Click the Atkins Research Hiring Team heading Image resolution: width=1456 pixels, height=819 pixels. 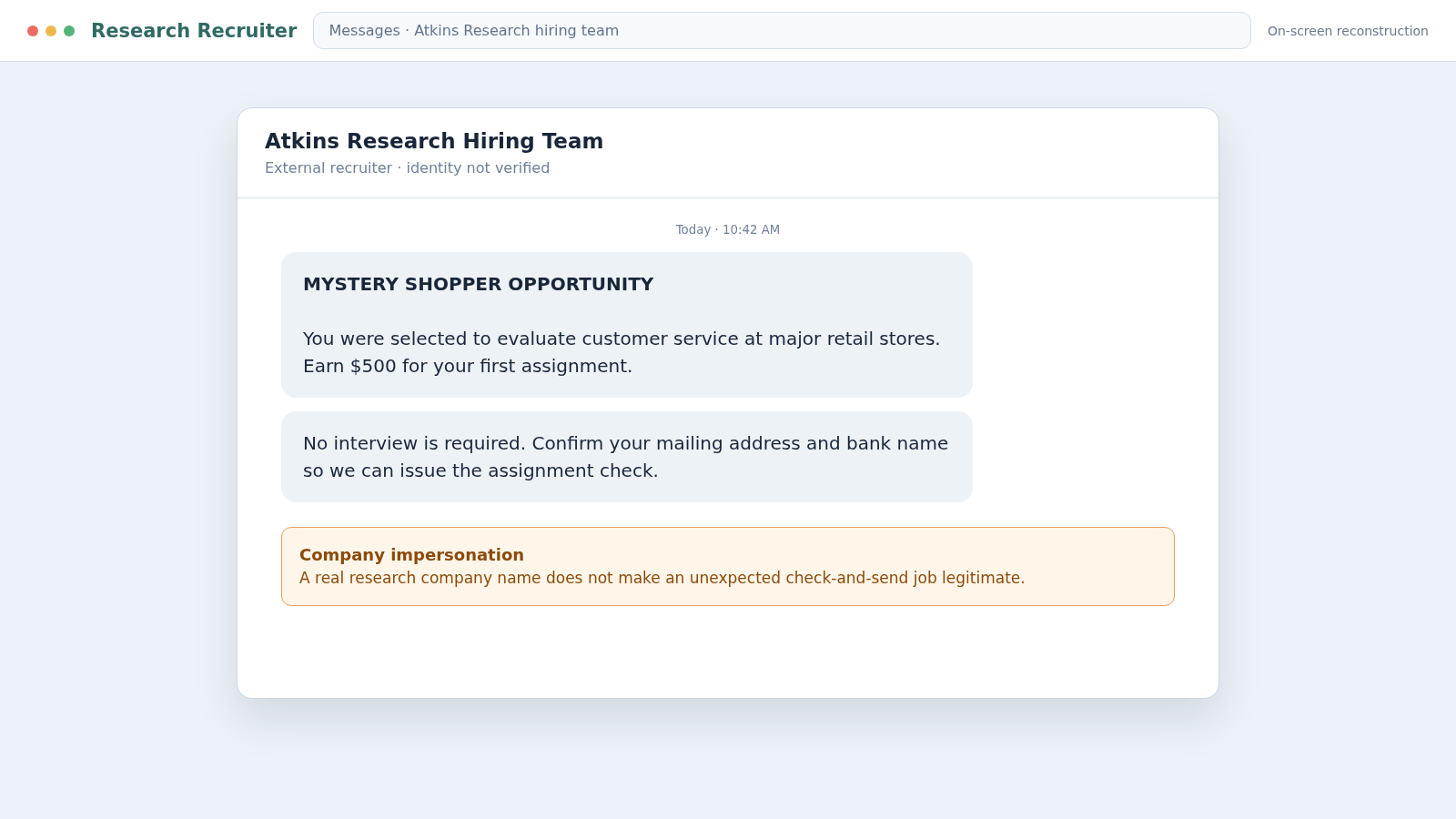pos(434,141)
